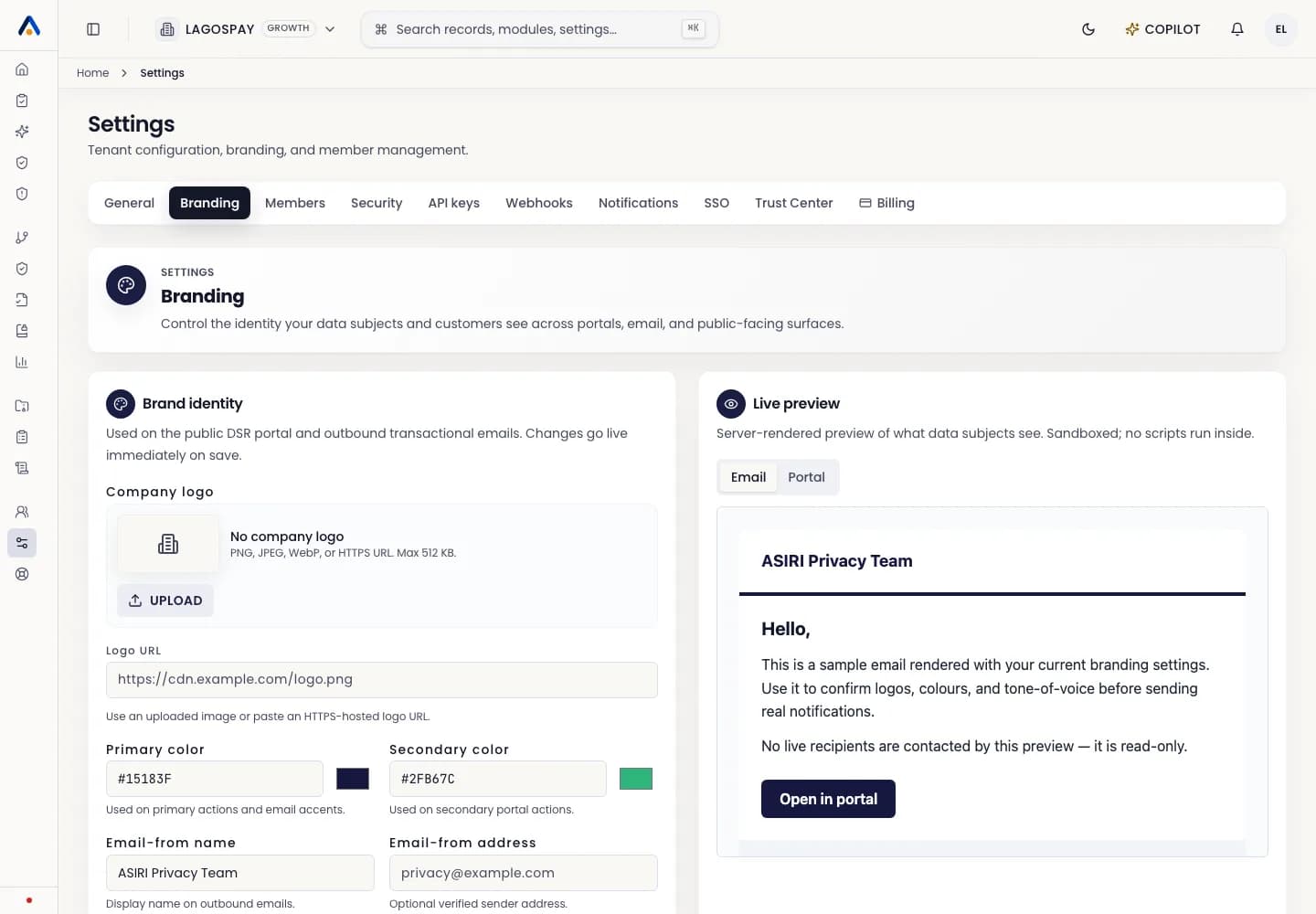The height and width of the screenshot is (914, 1316).
Task: Toggle dark mode moon icon
Action: [1088, 29]
